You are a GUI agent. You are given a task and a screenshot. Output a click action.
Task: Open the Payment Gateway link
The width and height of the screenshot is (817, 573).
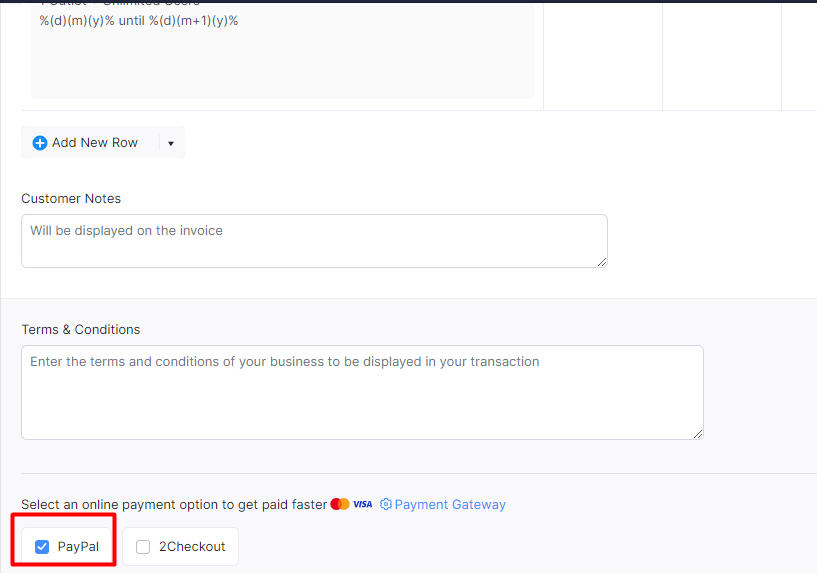(450, 504)
